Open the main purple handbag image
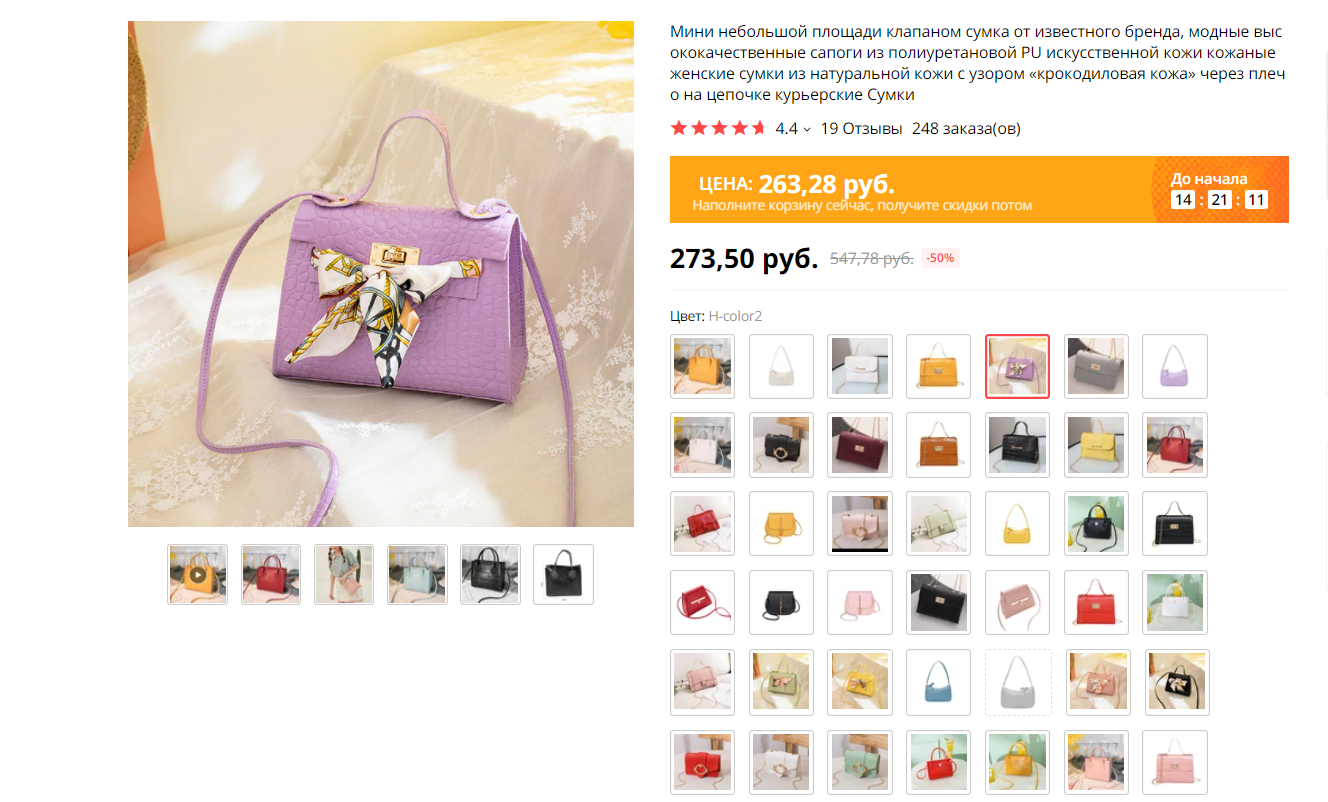Viewport: 1328px width, 802px height. click(x=381, y=274)
